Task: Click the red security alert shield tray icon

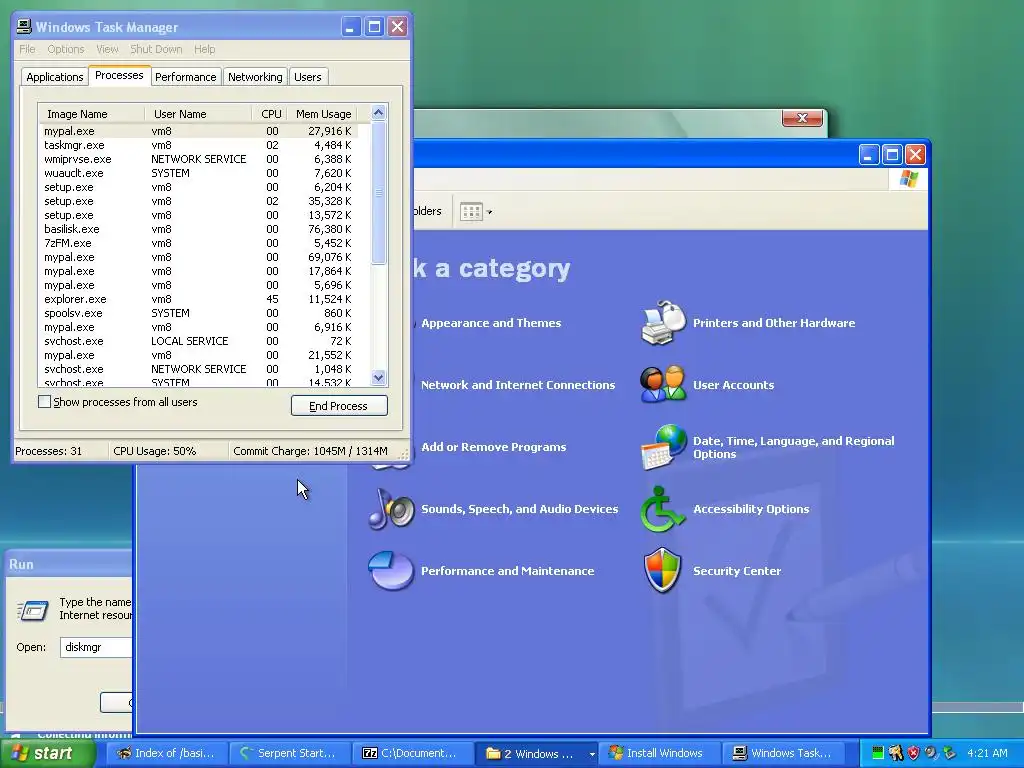Action: coord(913,753)
